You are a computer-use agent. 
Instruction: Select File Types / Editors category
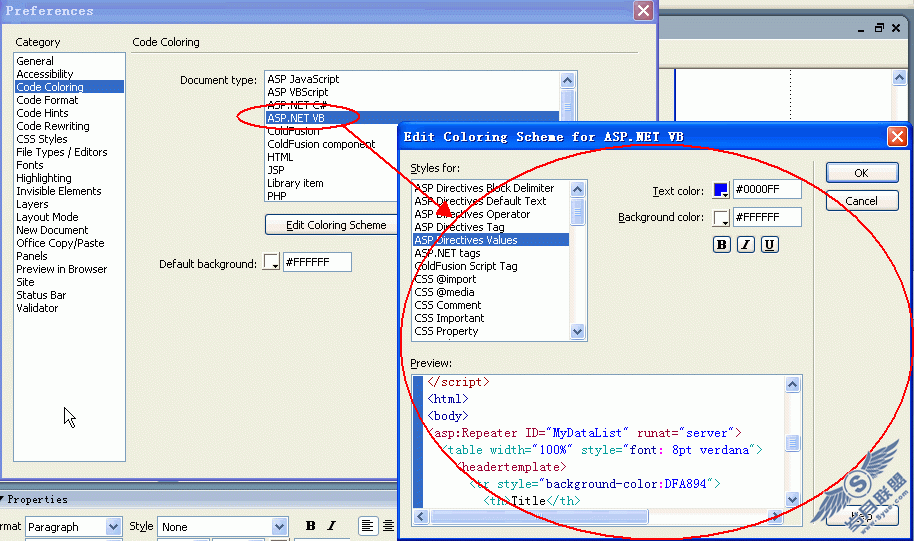tap(62, 152)
